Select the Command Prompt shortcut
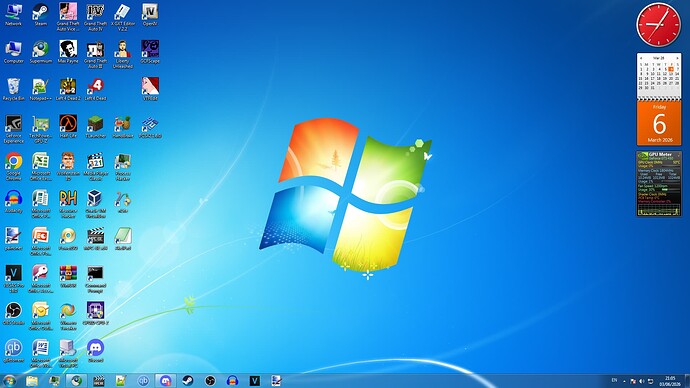This screenshot has width=690, height=388. coord(95,278)
